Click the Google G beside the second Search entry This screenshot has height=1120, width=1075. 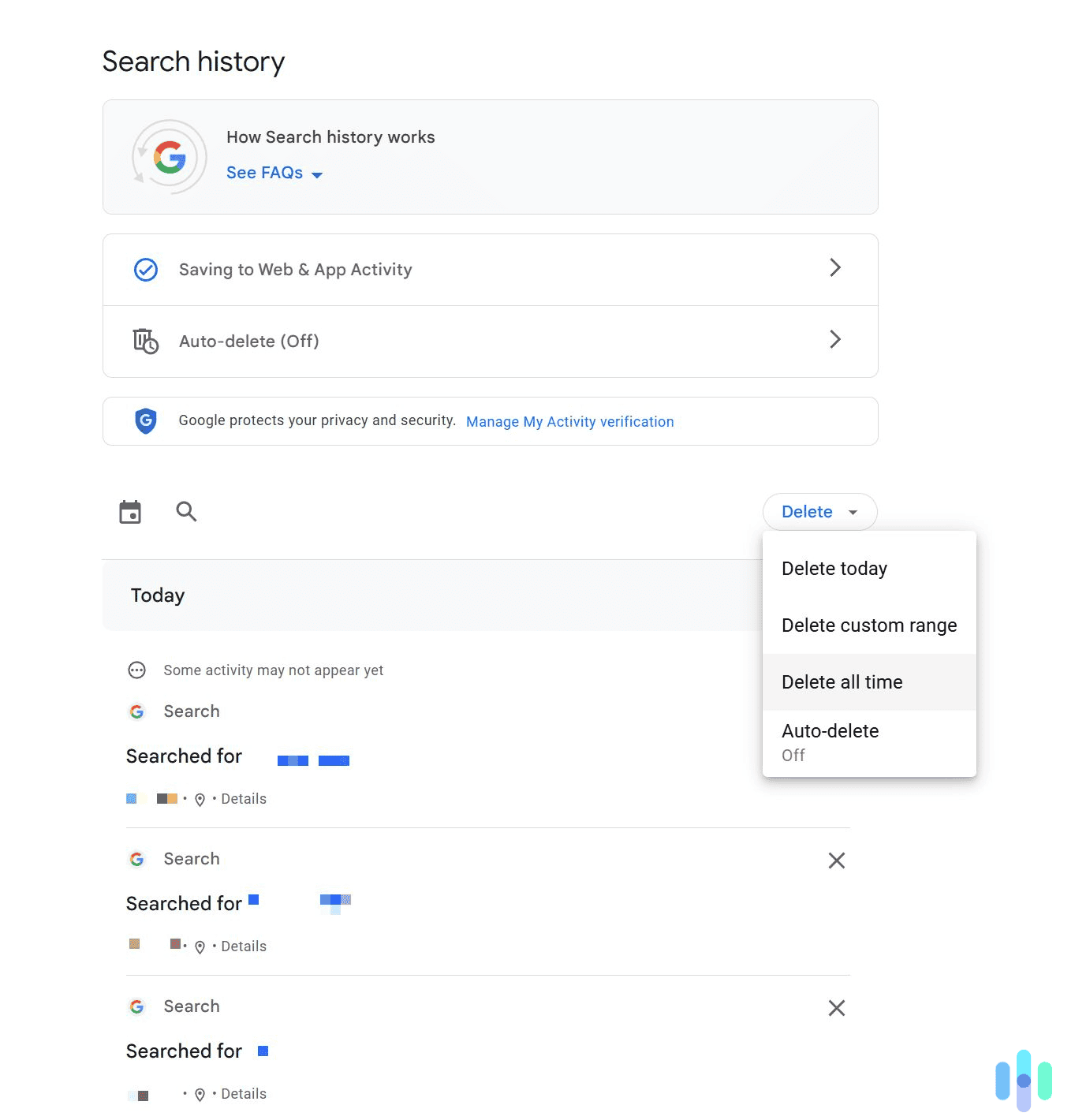point(137,858)
